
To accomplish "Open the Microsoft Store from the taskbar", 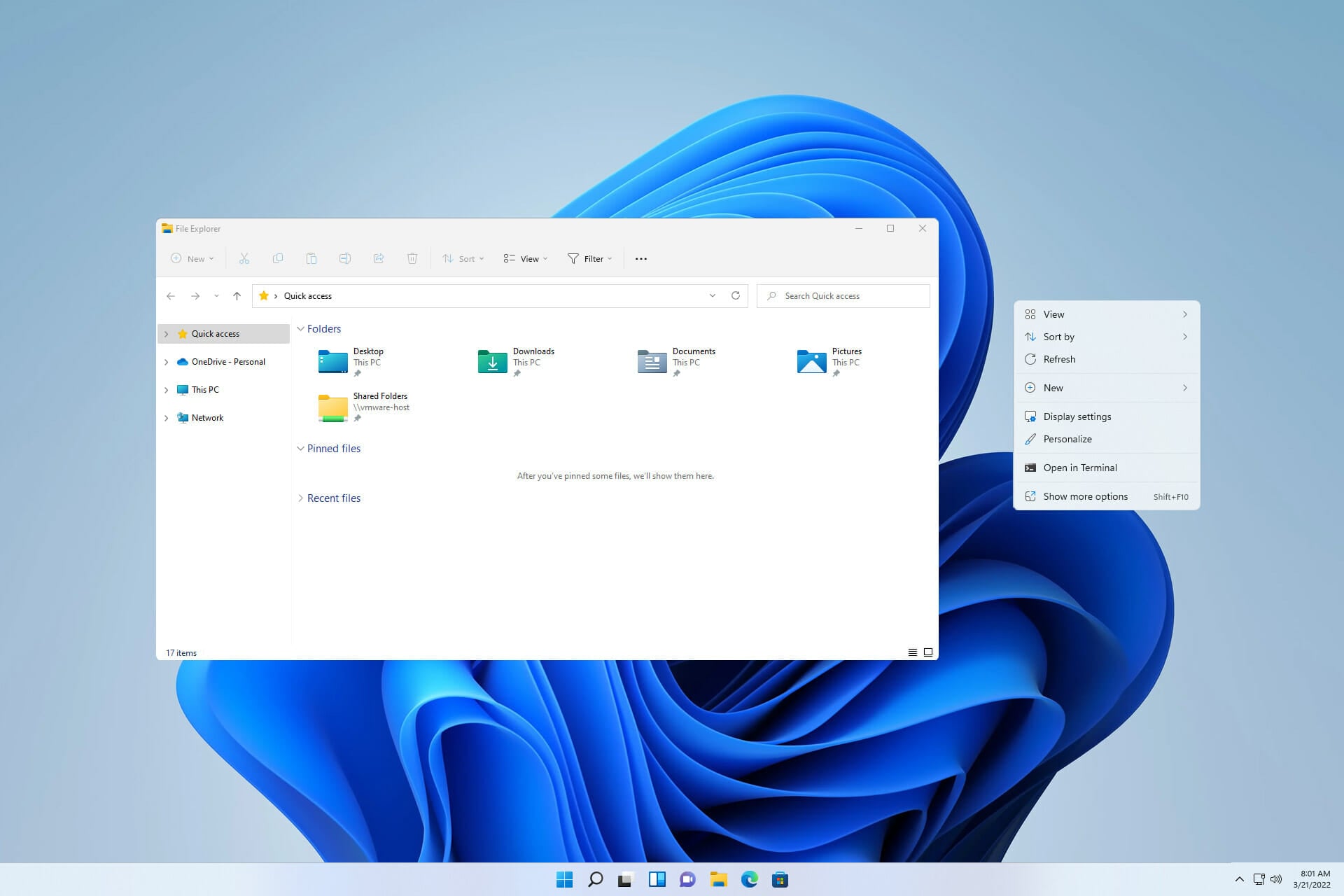I will pos(782,879).
